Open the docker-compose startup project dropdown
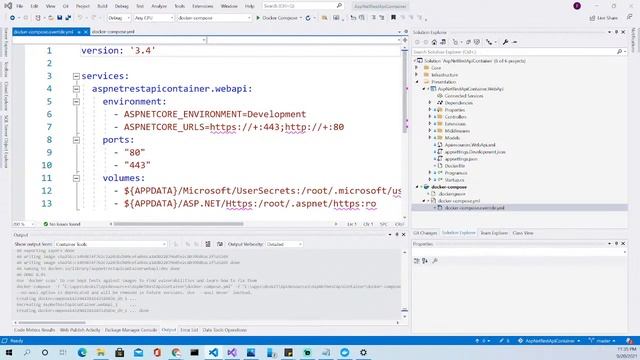The height and width of the screenshot is (360, 640). point(214,18)
